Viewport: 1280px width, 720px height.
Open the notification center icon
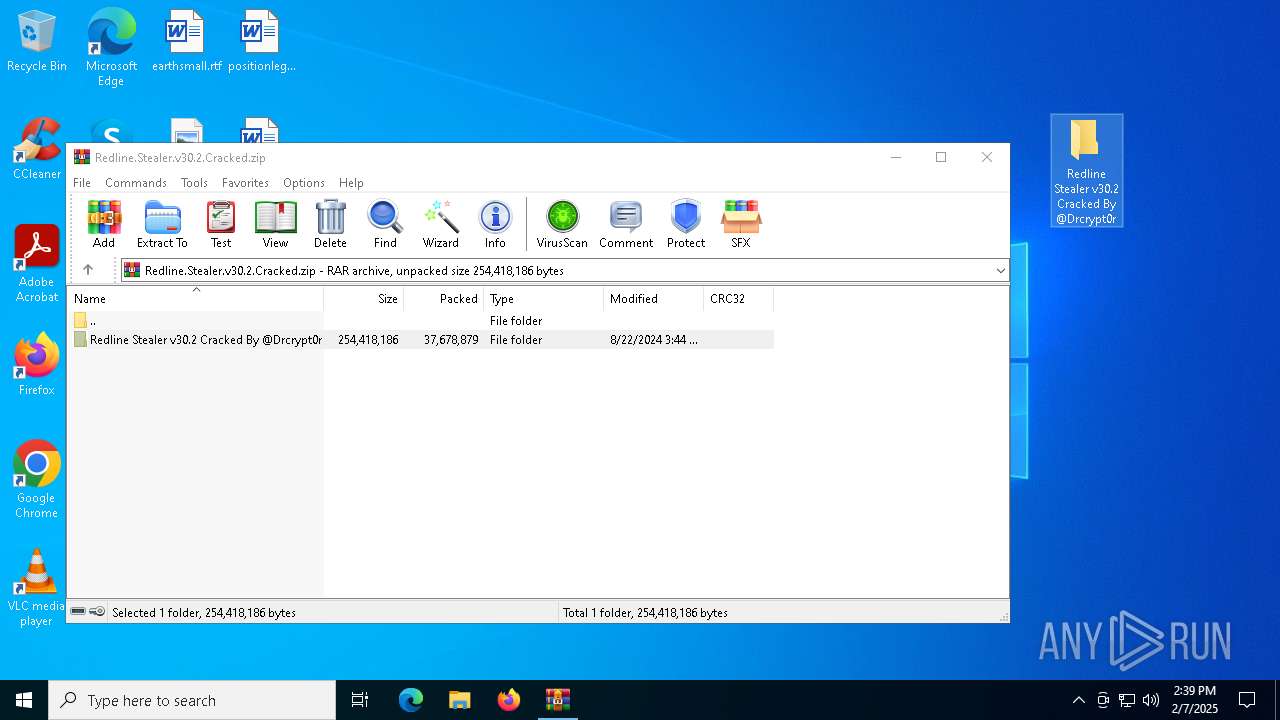(1247, 700)
